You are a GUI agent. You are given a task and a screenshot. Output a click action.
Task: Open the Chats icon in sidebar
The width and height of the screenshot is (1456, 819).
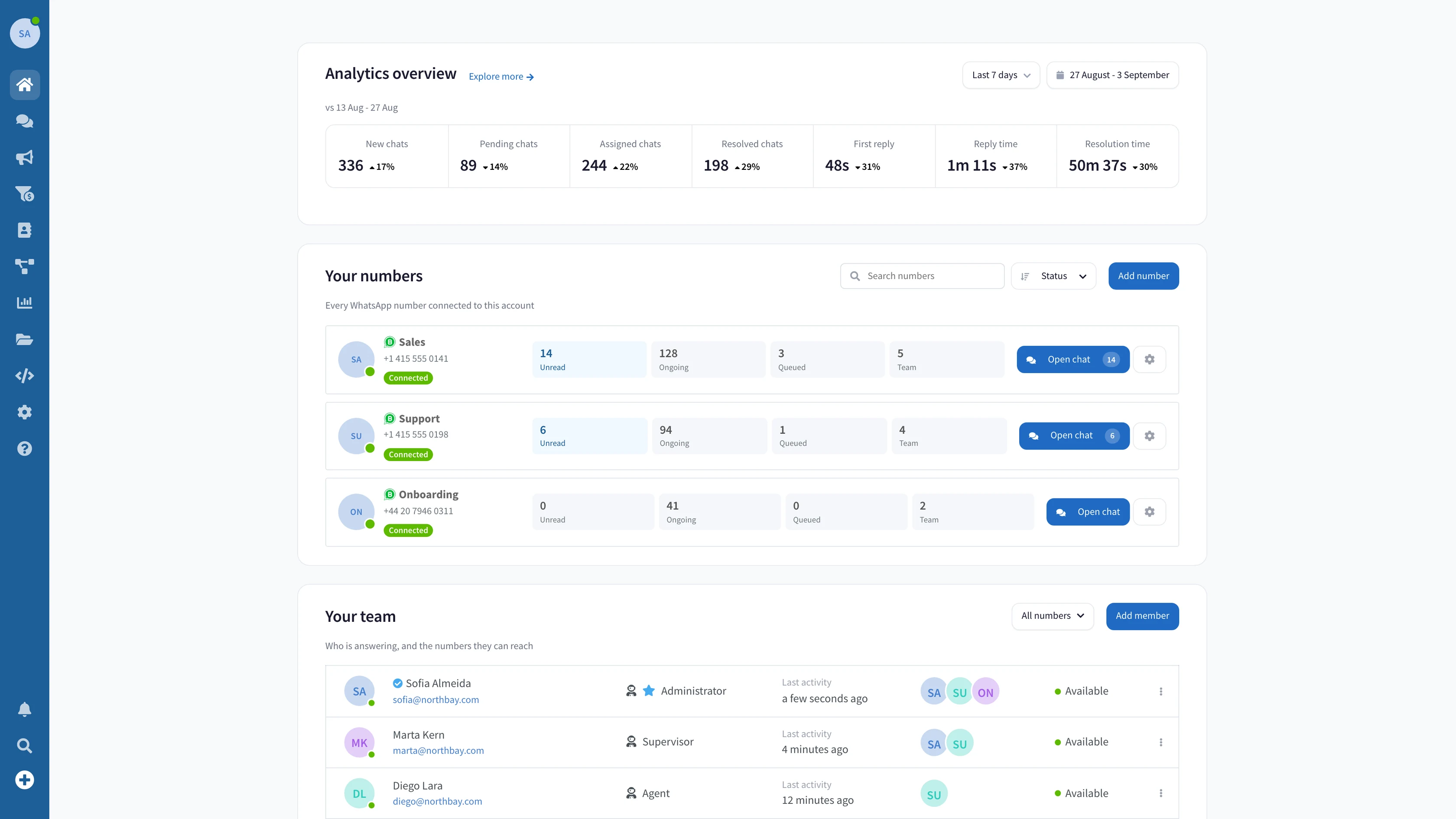point(24,121)
